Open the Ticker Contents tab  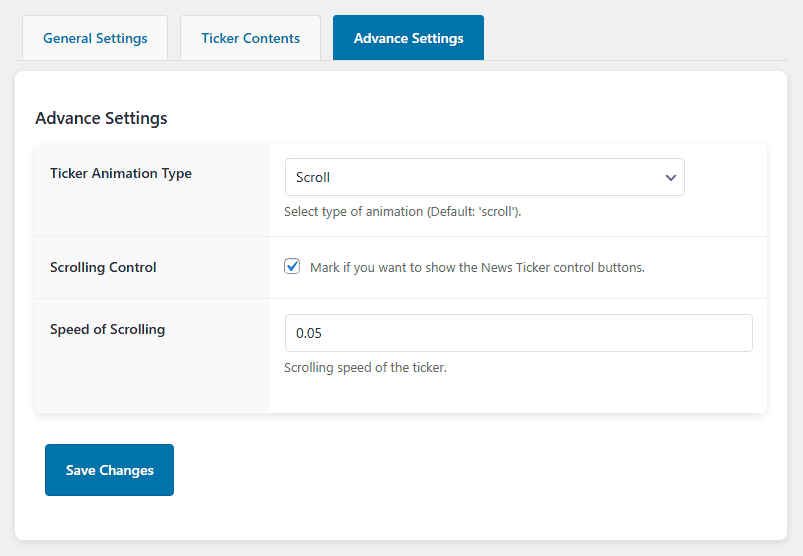[250, 38]
